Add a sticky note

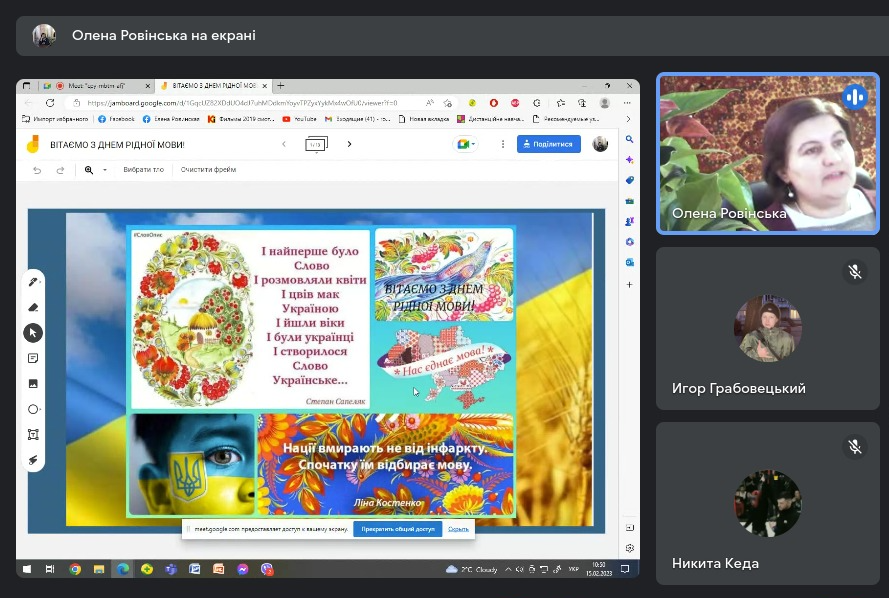tap(33, 358)
